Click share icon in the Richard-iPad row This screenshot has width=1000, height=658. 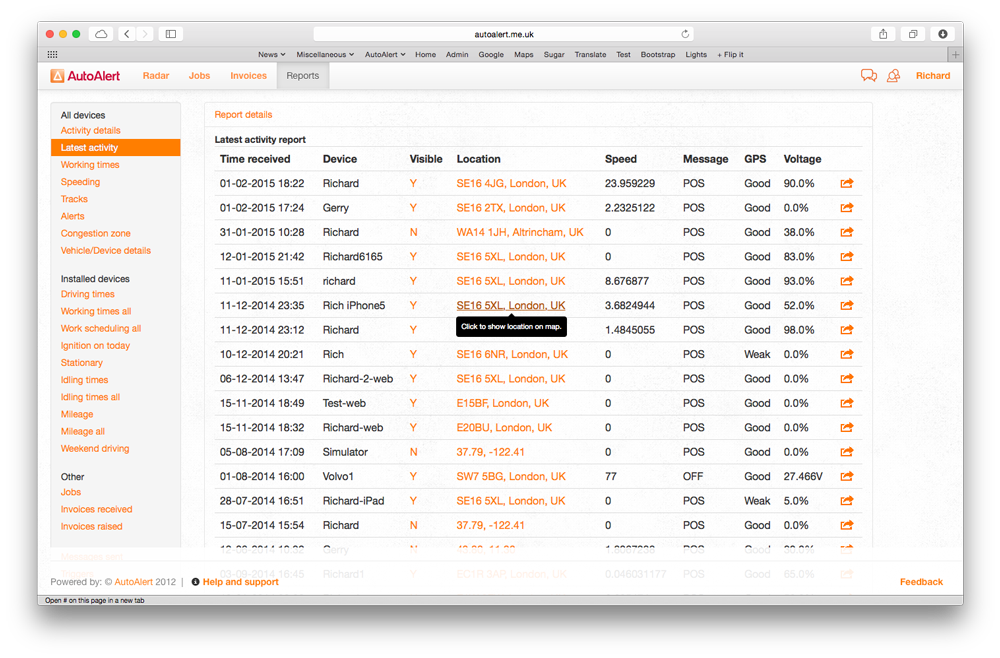click(x=846, y=501)
